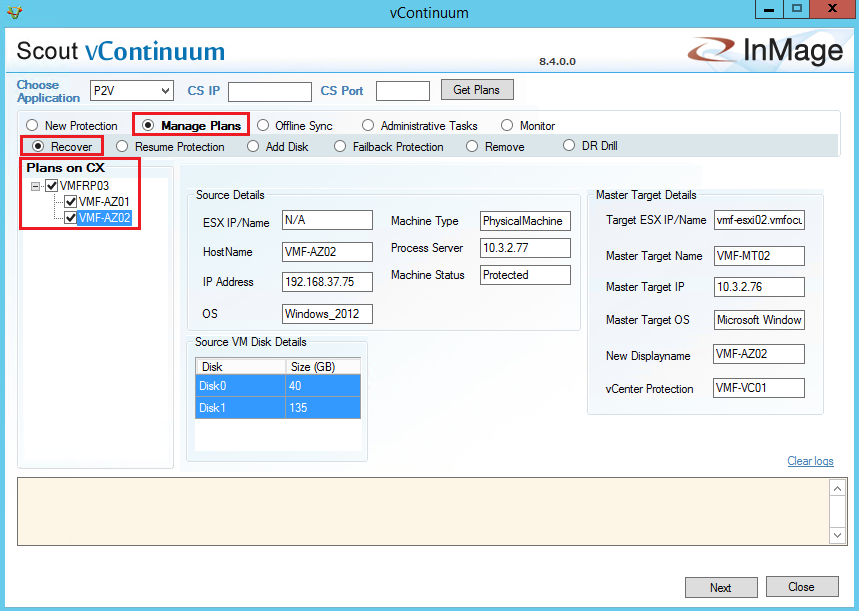Image resolution: width=859 pixels, height=611 pixels.
Task: Select the Offline Sync option
Action: pos(264,126)
